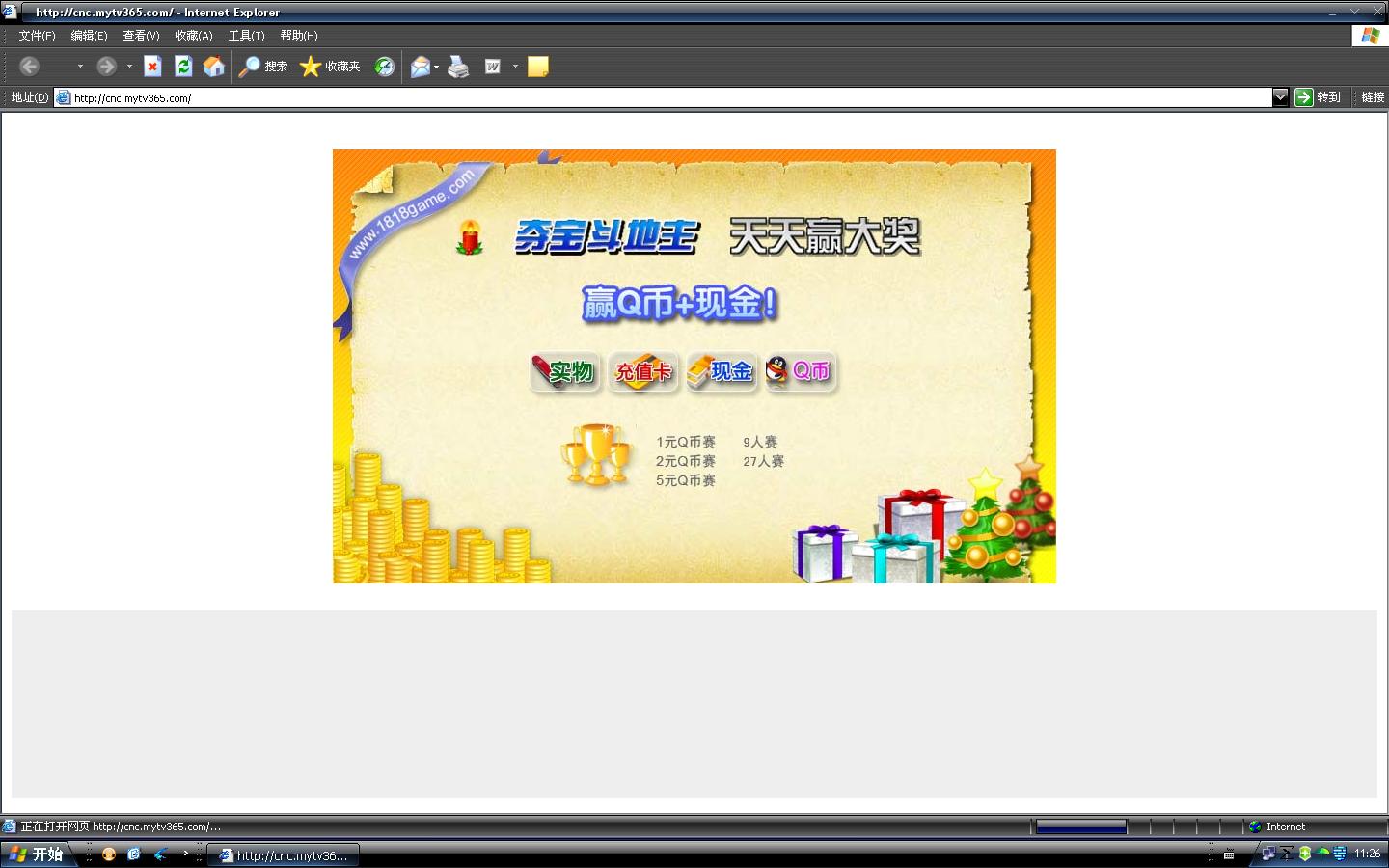The image size is (1389, 868).
Task: Open the address bar dropdown list
Action: (1281, 97)
